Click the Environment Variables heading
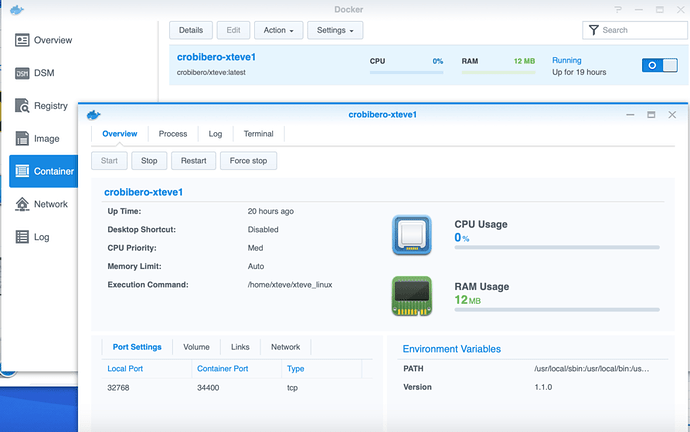Screen dimensions: 690x432 (x=451, y=349)
